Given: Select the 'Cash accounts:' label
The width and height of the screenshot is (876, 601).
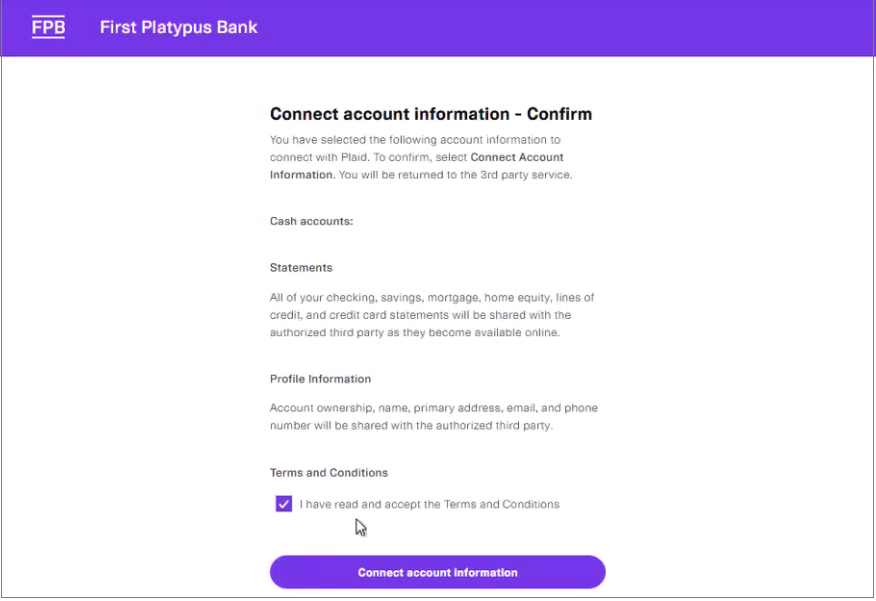Looking at the screenshot, I should (x=311, y=221).
